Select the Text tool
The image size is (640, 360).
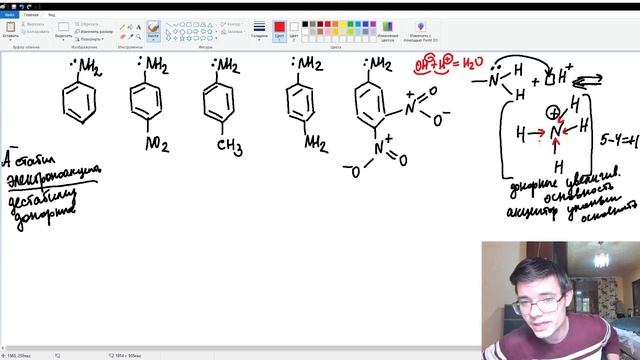point(138,27)
